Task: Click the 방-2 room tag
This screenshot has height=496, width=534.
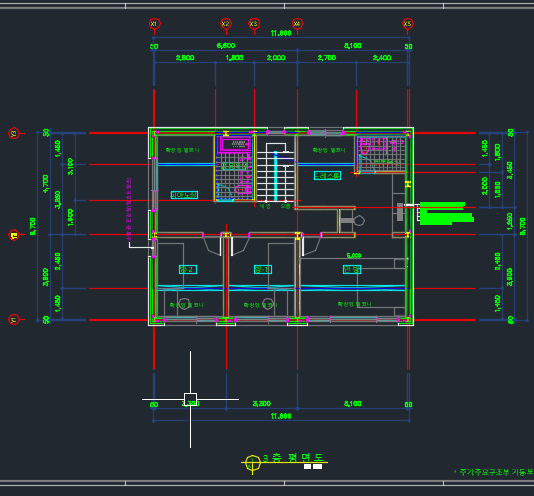Action: tap(188, 269)
